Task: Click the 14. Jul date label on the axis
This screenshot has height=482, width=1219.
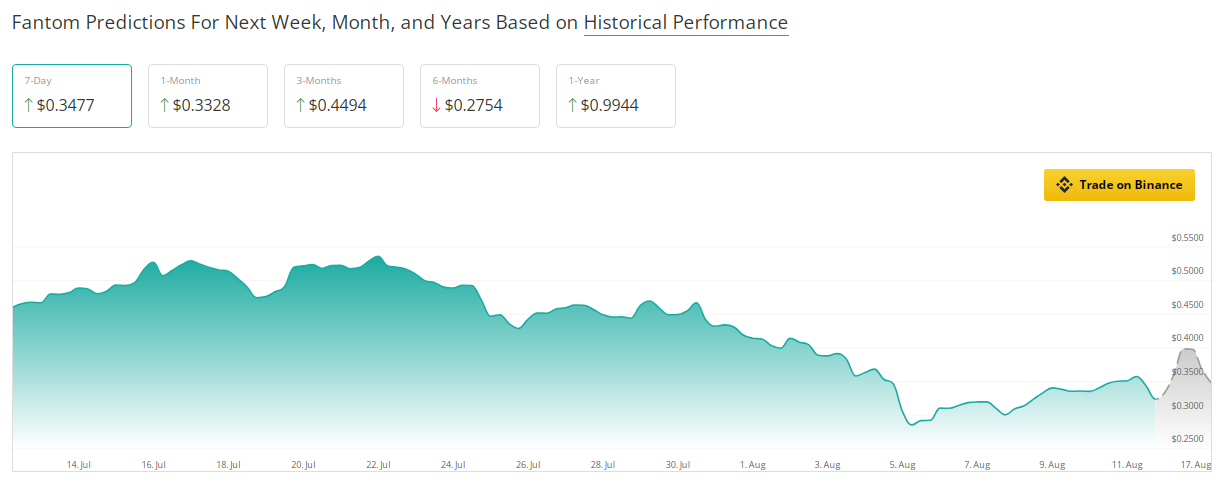Action: click(x=79, y=465)
